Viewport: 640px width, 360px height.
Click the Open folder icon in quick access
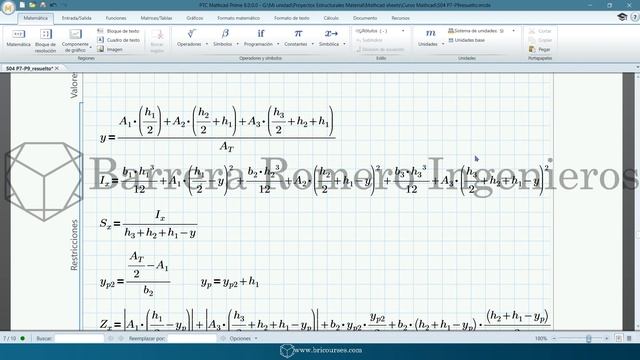coord(32,5)
